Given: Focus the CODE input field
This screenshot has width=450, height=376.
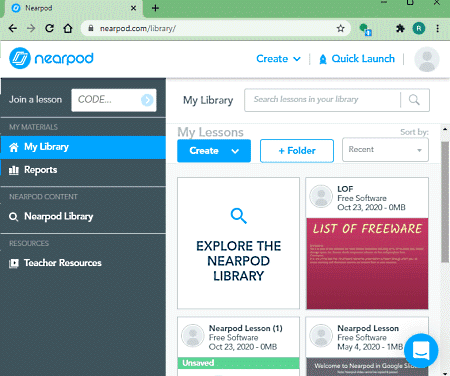Looking at the screenshot, I should tap(114, 100).
